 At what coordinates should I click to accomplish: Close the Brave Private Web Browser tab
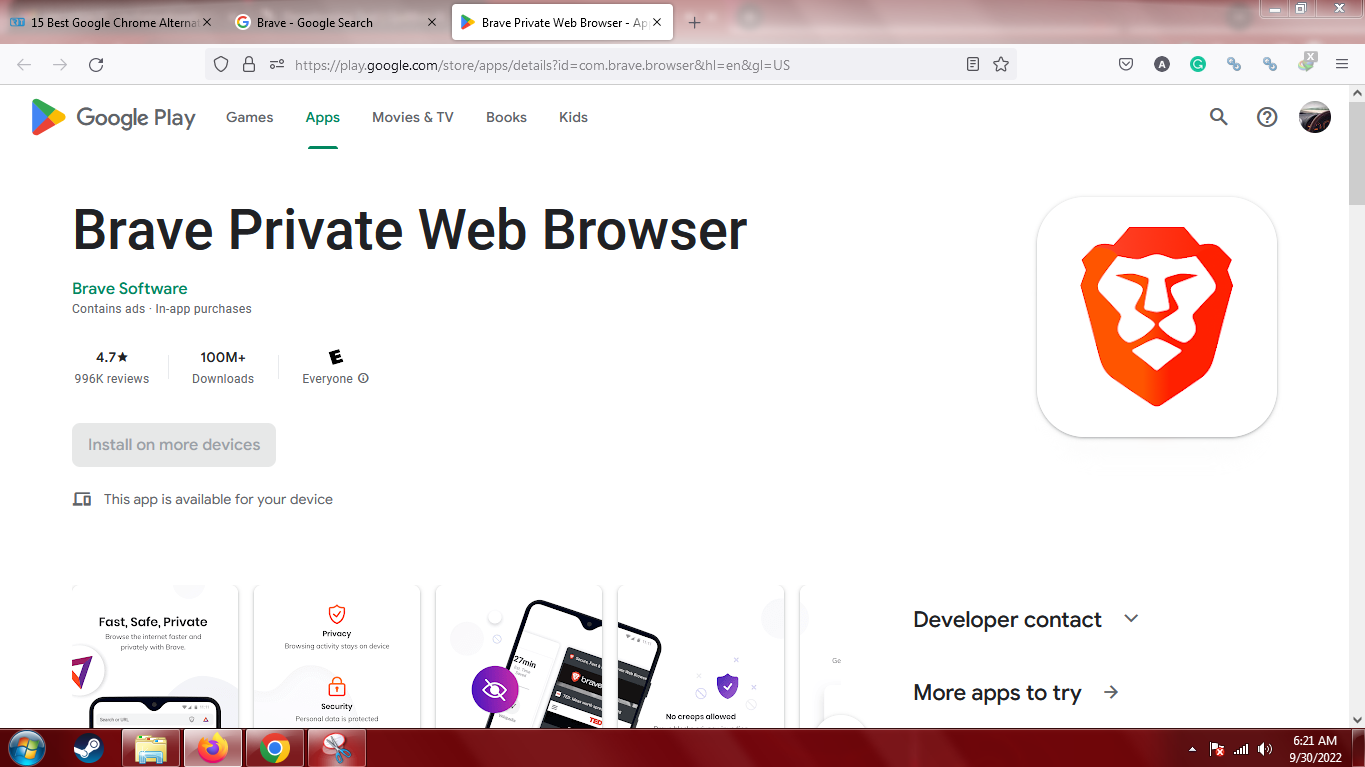tap(657, 22)
